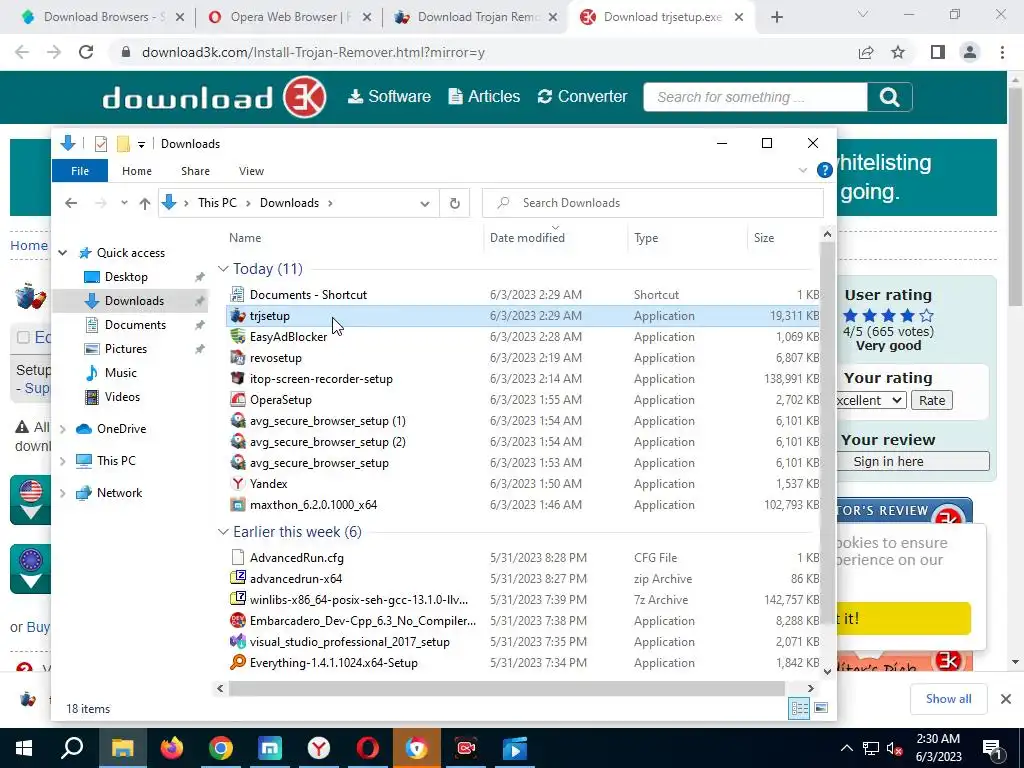Open the Your rating dropdown

[x=871, y=400]
